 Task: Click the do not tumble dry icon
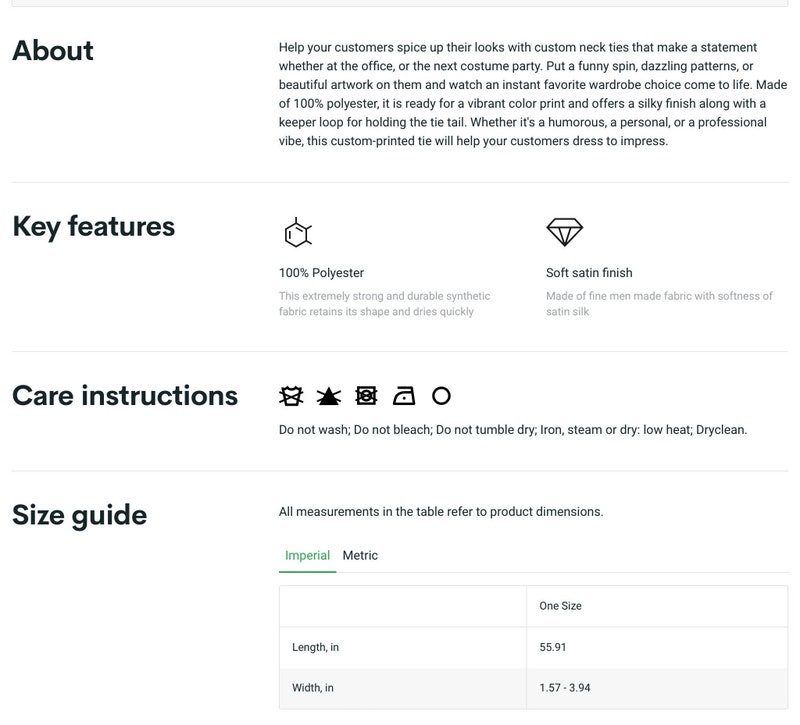(x=366, y=396)
